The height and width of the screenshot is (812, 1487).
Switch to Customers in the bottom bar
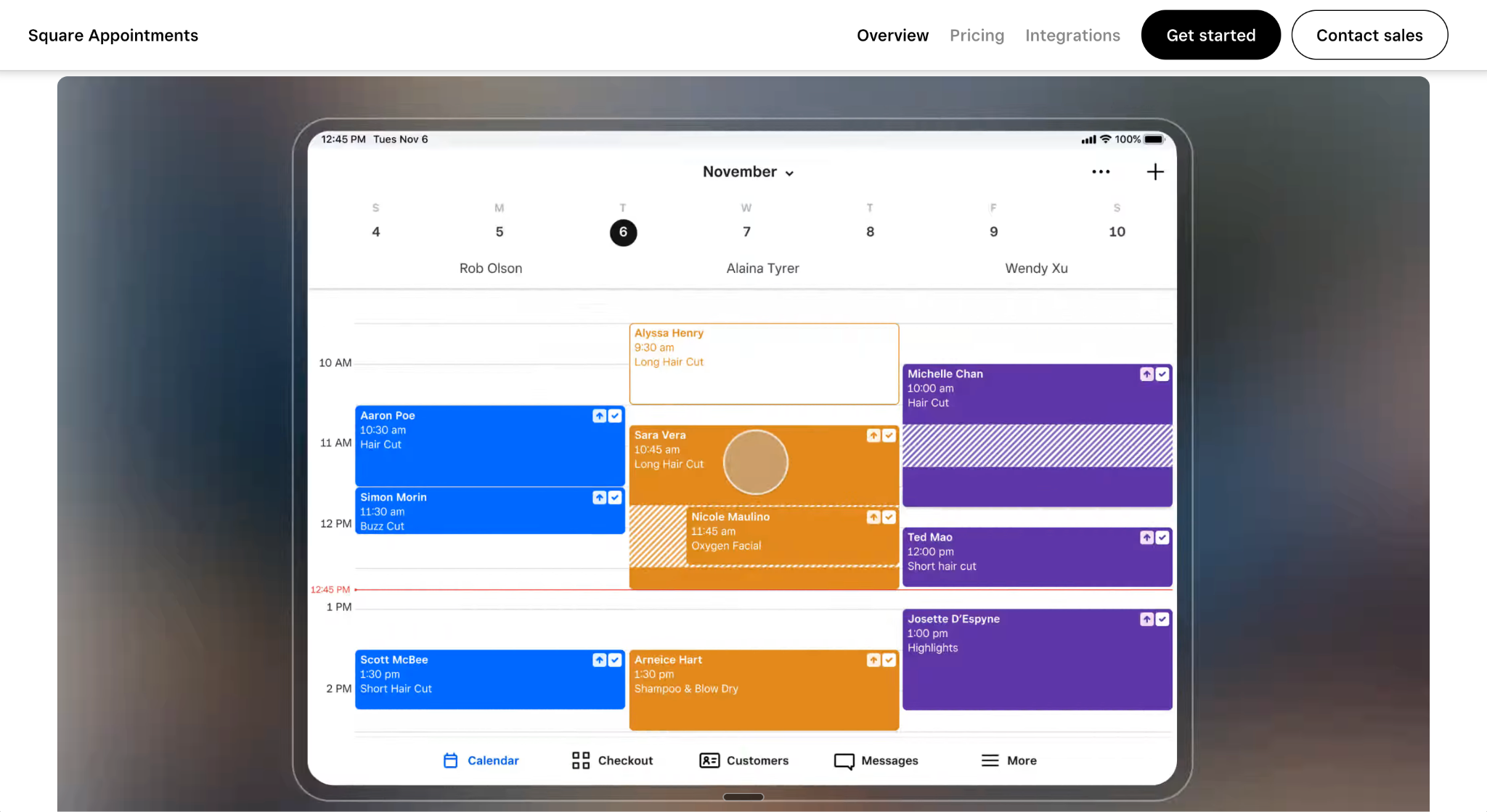click(x=743, y=760)
